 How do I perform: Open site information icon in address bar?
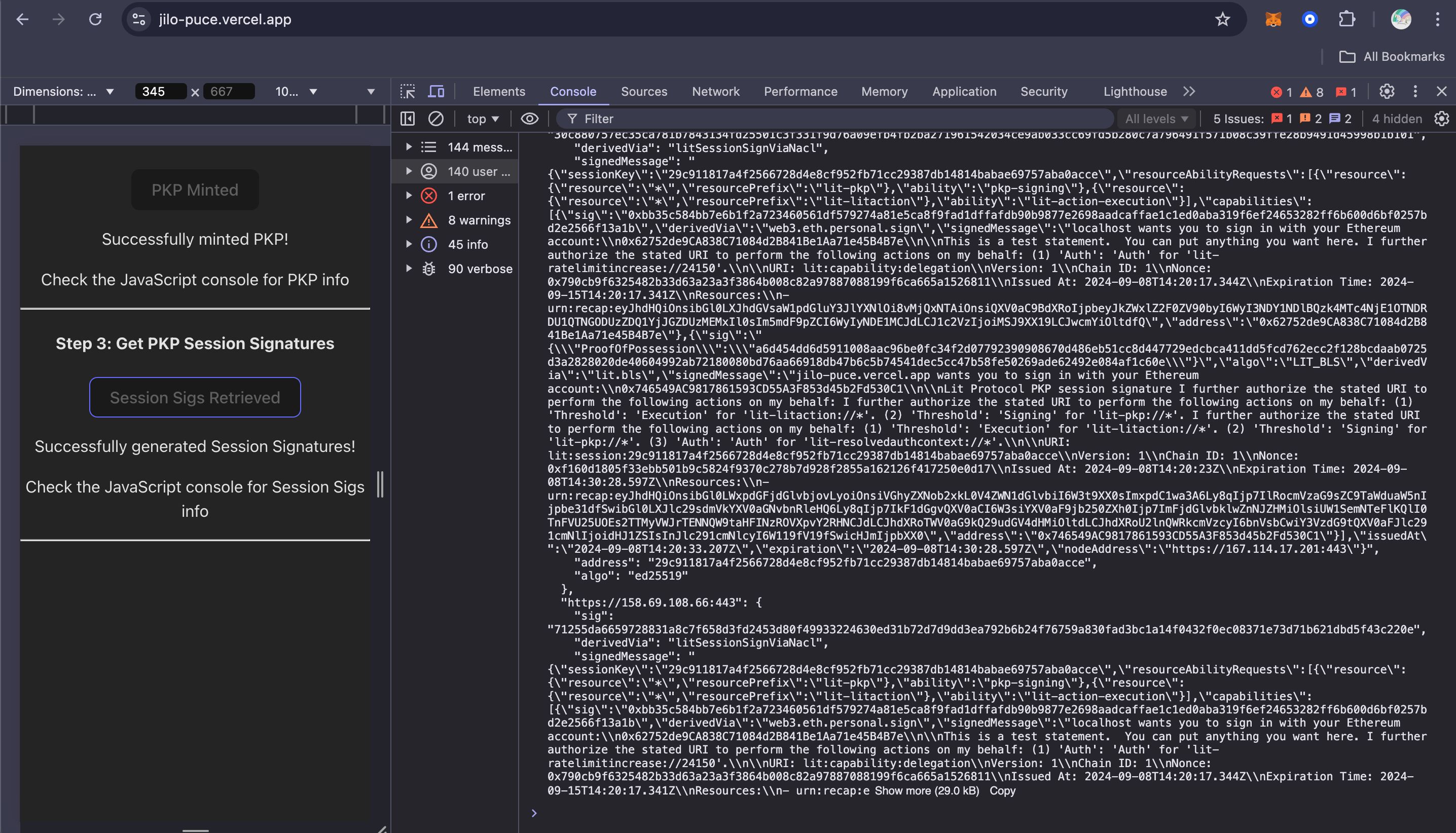[138, 19]
